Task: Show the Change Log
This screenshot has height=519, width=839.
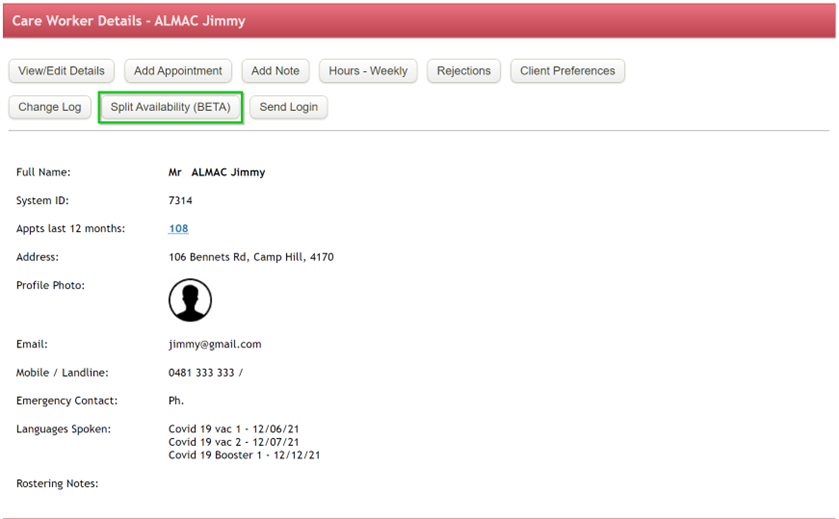Action: (49, 107)
